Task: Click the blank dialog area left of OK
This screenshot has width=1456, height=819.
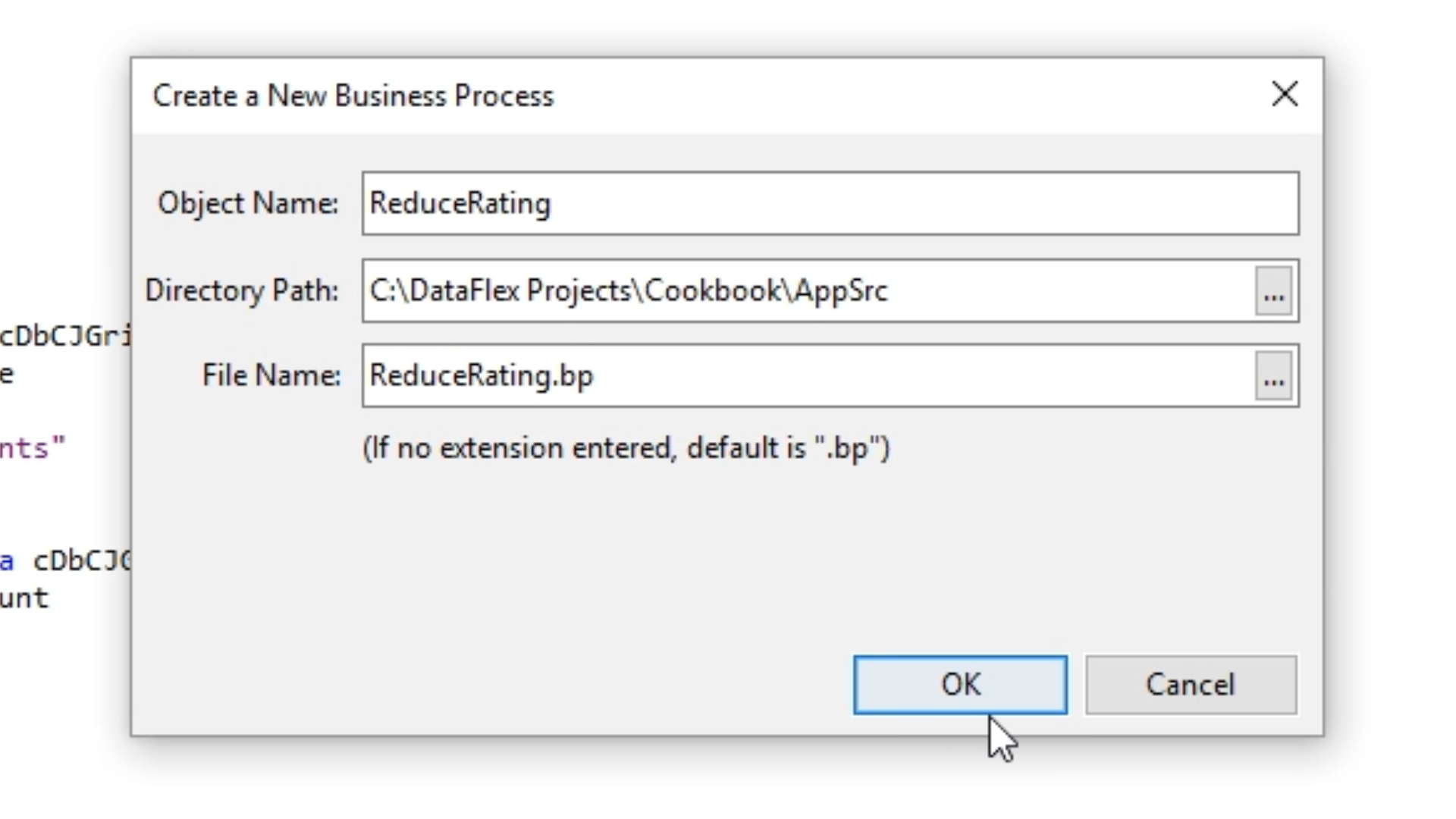Action: (x=493, y=682)
